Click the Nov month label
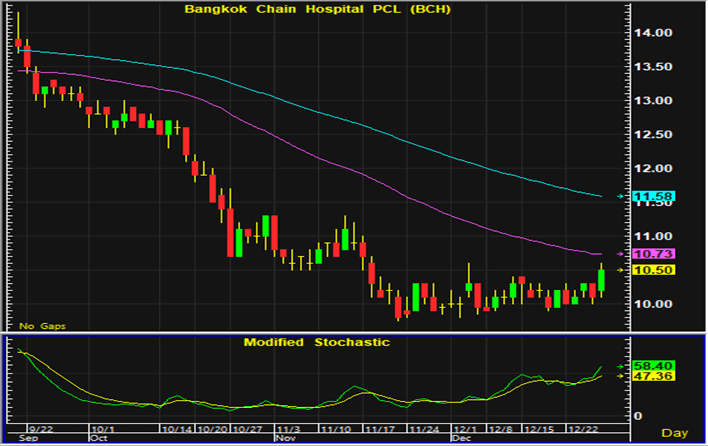The image size is (708, 446). tap(285, 438)
